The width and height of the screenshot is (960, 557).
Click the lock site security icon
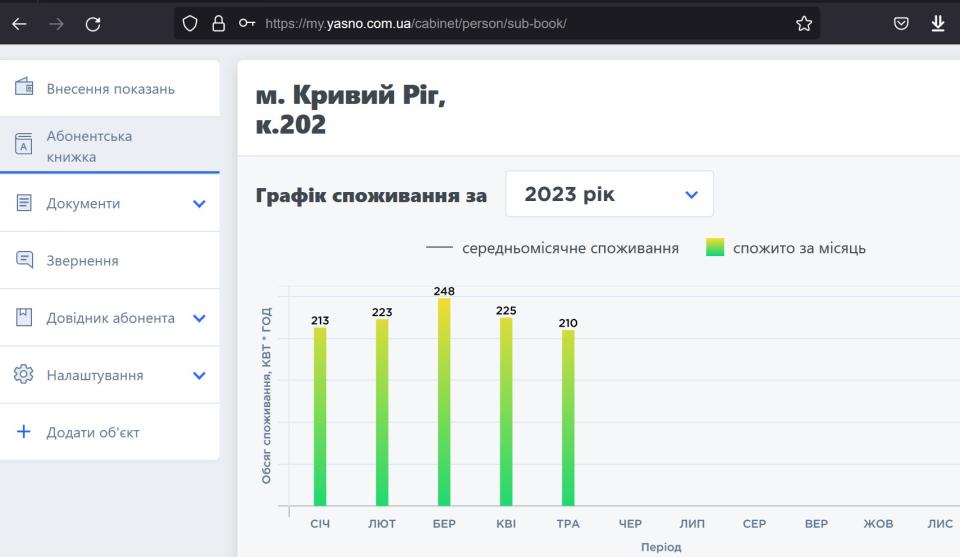click(218, 24)
